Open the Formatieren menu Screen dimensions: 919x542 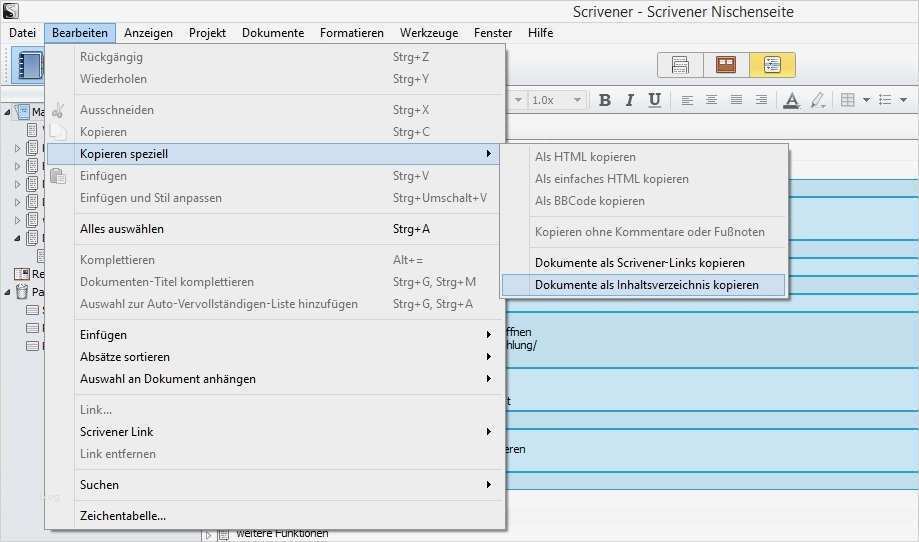click(351, 33)
